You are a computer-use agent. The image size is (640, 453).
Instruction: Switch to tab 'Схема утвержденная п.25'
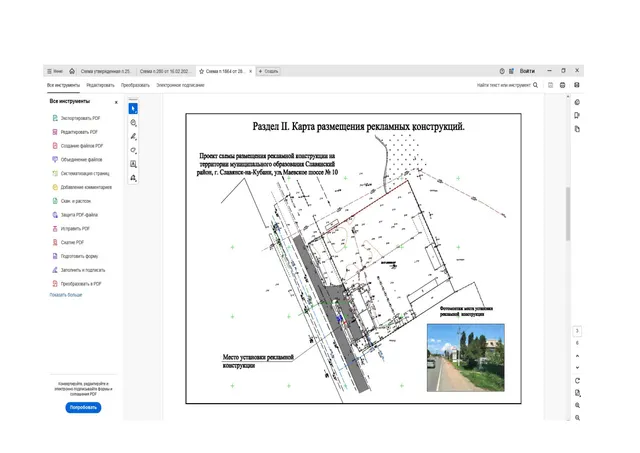coord(106,71)
